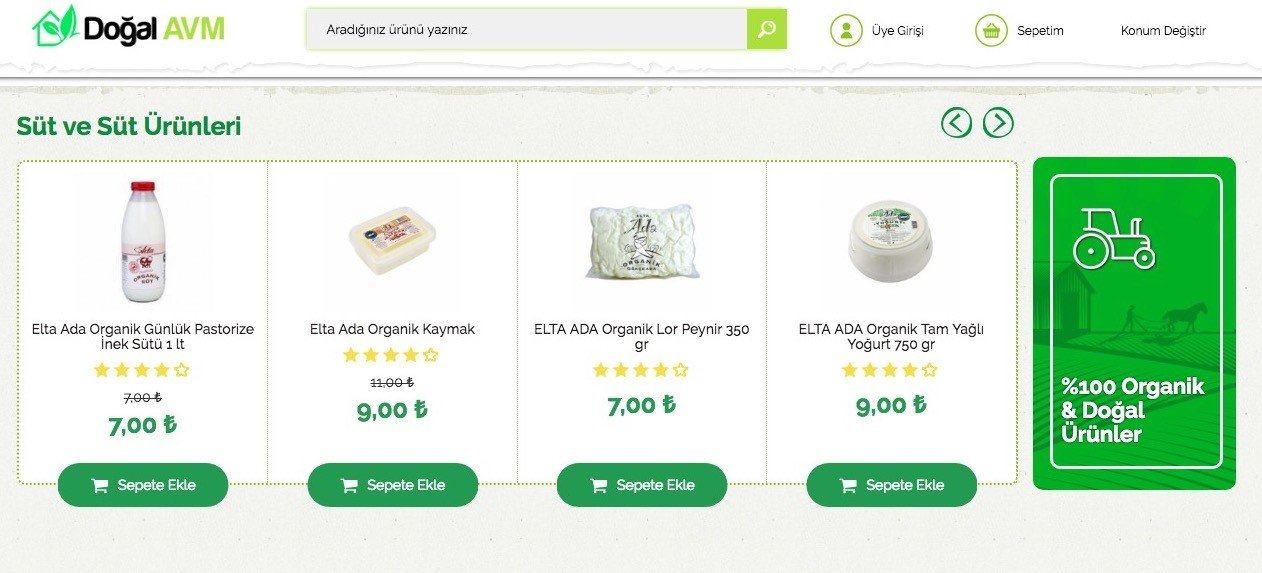1262x573 pixels.
Task: Add Tam Yağlı Yoğurt to cart
Action: [x=891, y=485]
